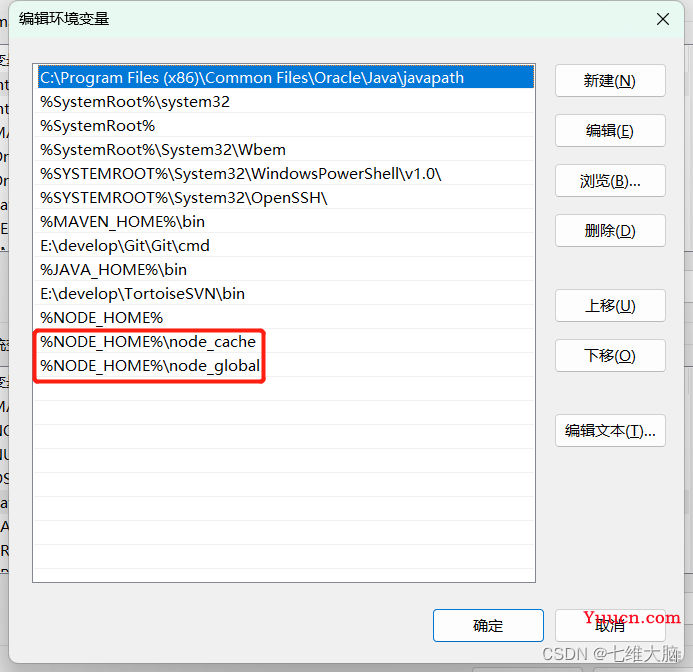Viewport: 693px width, 672px height.
Task: Select the %SystemRoot%\System32\Wbem entry
Action: coord(284,149)
